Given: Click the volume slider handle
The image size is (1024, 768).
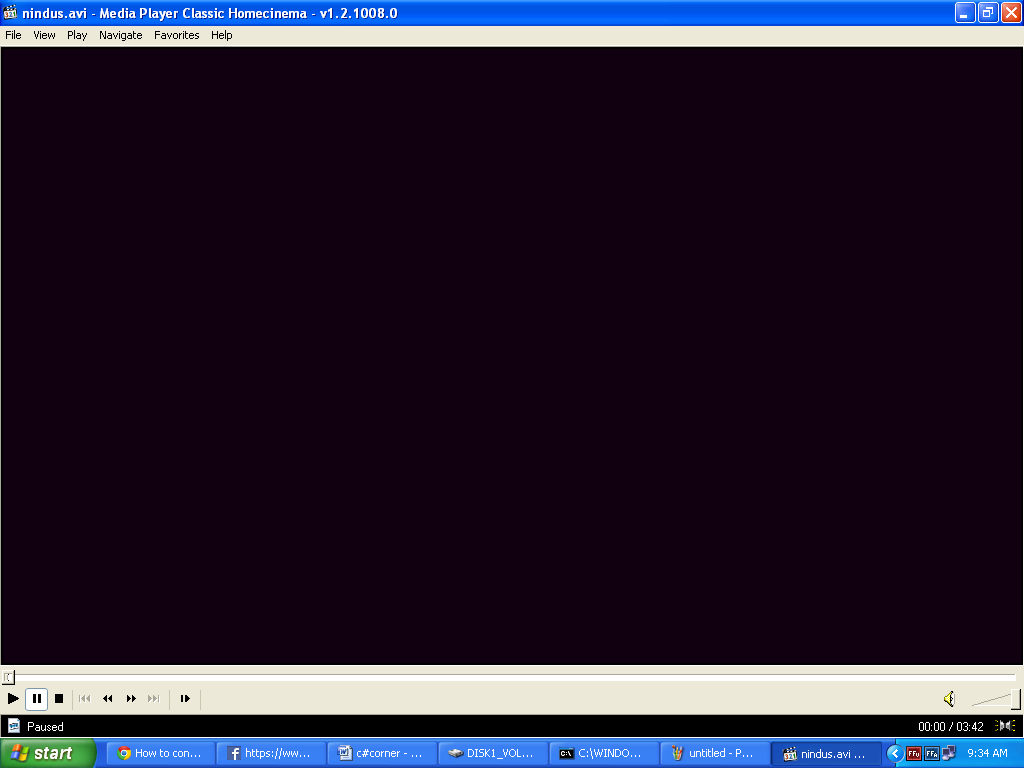Looking at the screenshot, I should (1016, 699).
